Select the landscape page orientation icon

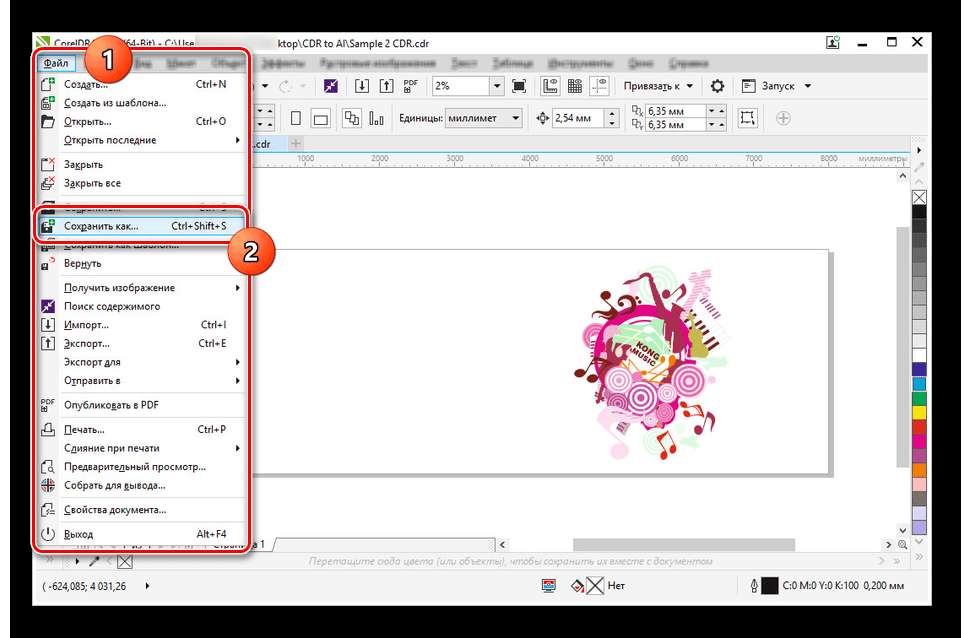(321, 118)
